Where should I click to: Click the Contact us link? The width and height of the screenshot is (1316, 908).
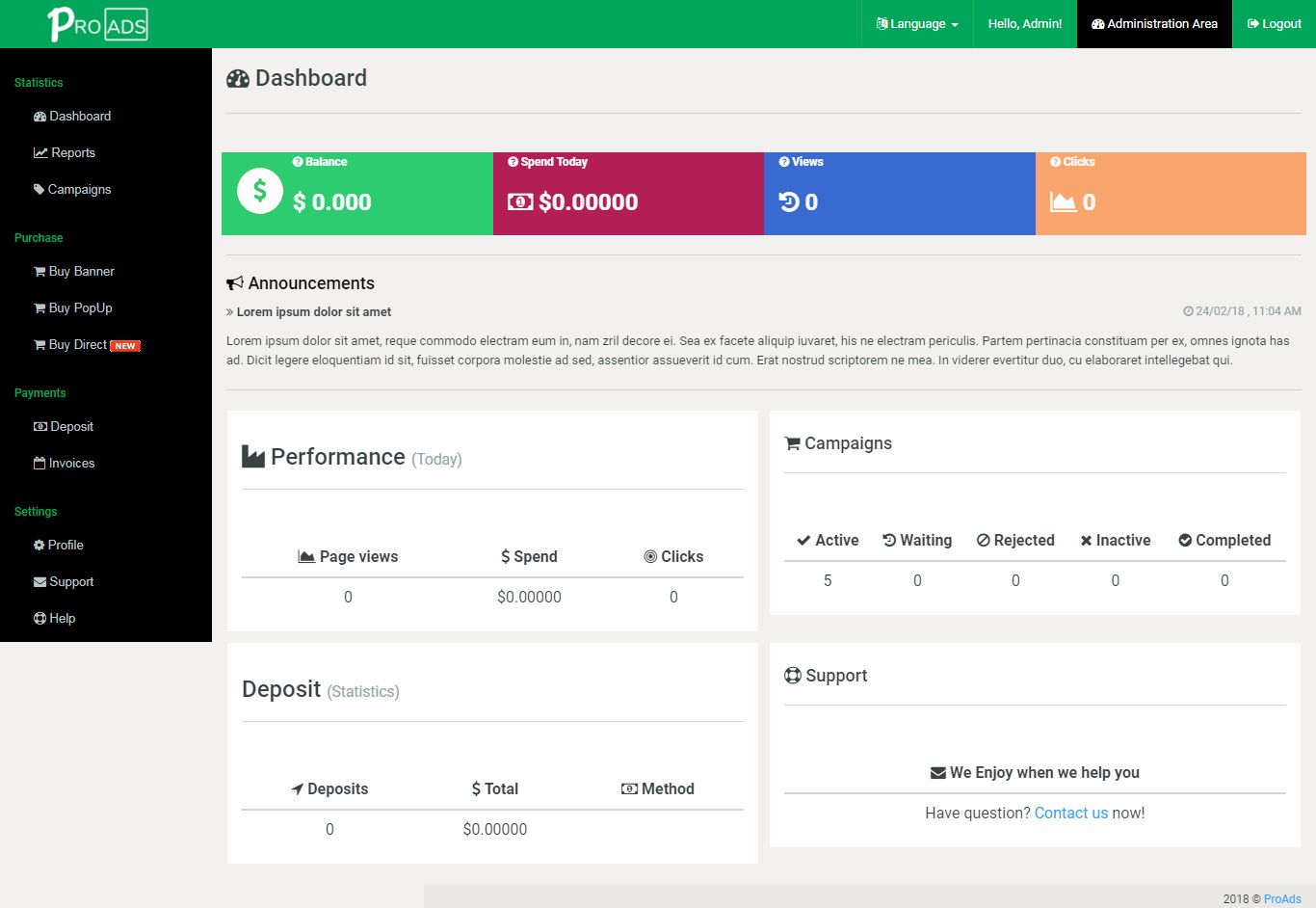[1071, 813]
